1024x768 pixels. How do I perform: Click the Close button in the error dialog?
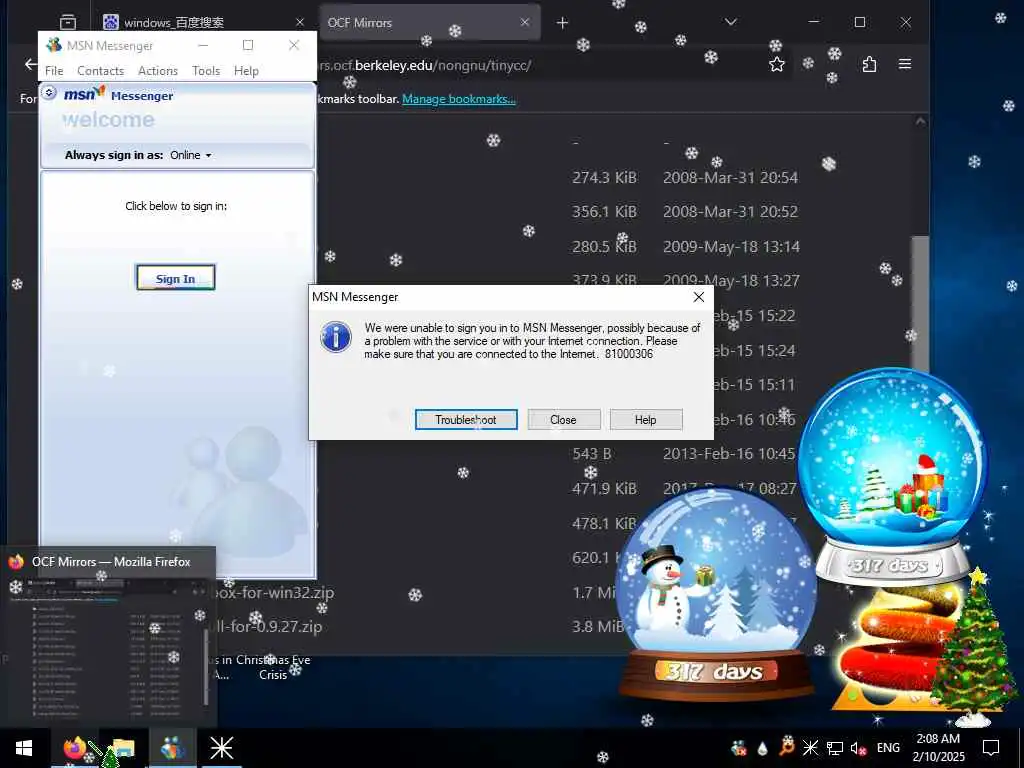tap(563, 420)
